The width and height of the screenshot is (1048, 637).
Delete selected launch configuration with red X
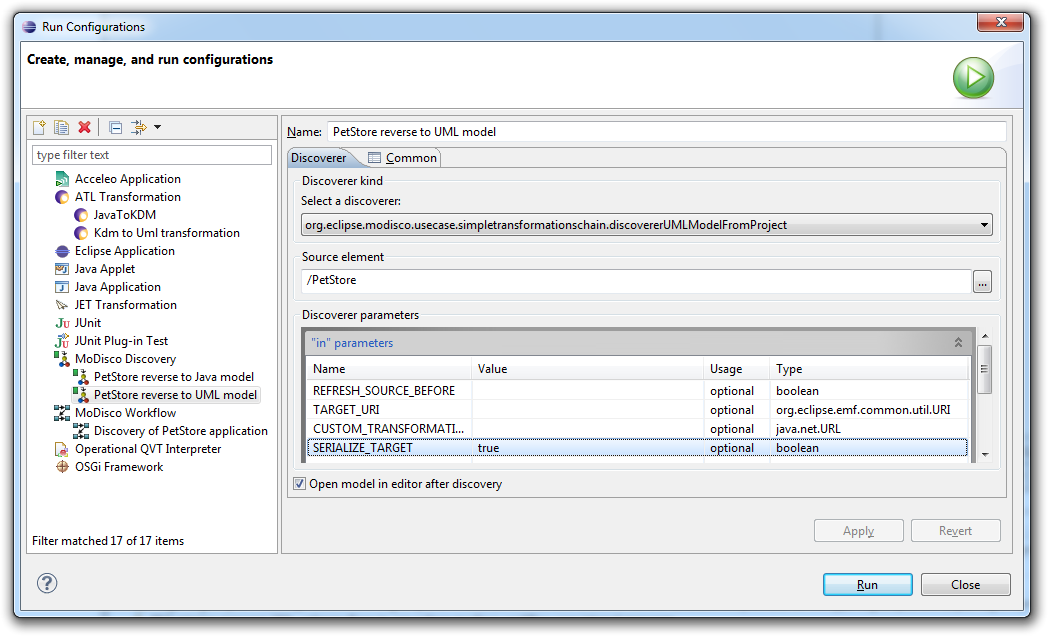(84, 127)
